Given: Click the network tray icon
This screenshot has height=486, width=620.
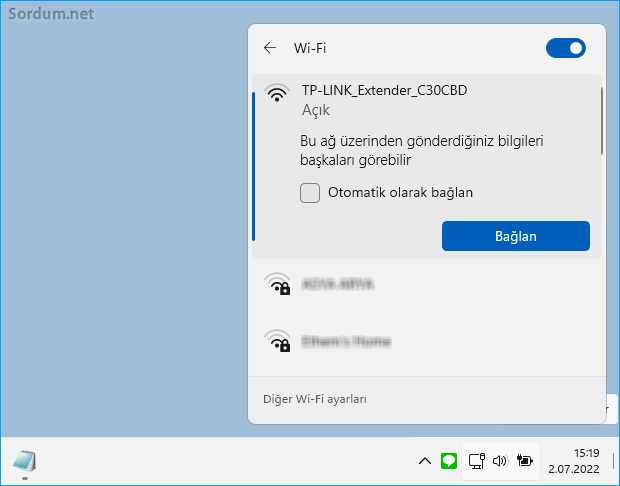Looking at the screenshot, I should 476,461.
